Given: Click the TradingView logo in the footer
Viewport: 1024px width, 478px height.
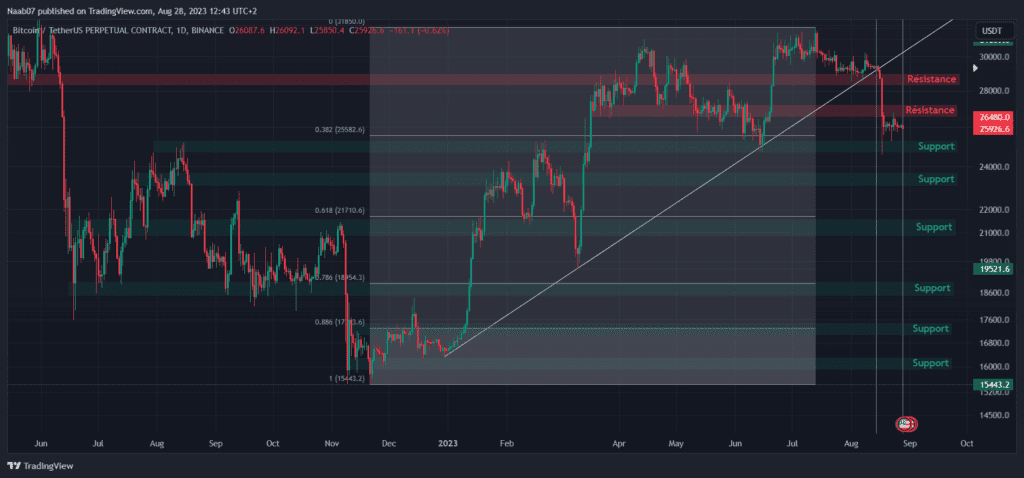Looking at the screenshot, I should click(x=40, y=466).
